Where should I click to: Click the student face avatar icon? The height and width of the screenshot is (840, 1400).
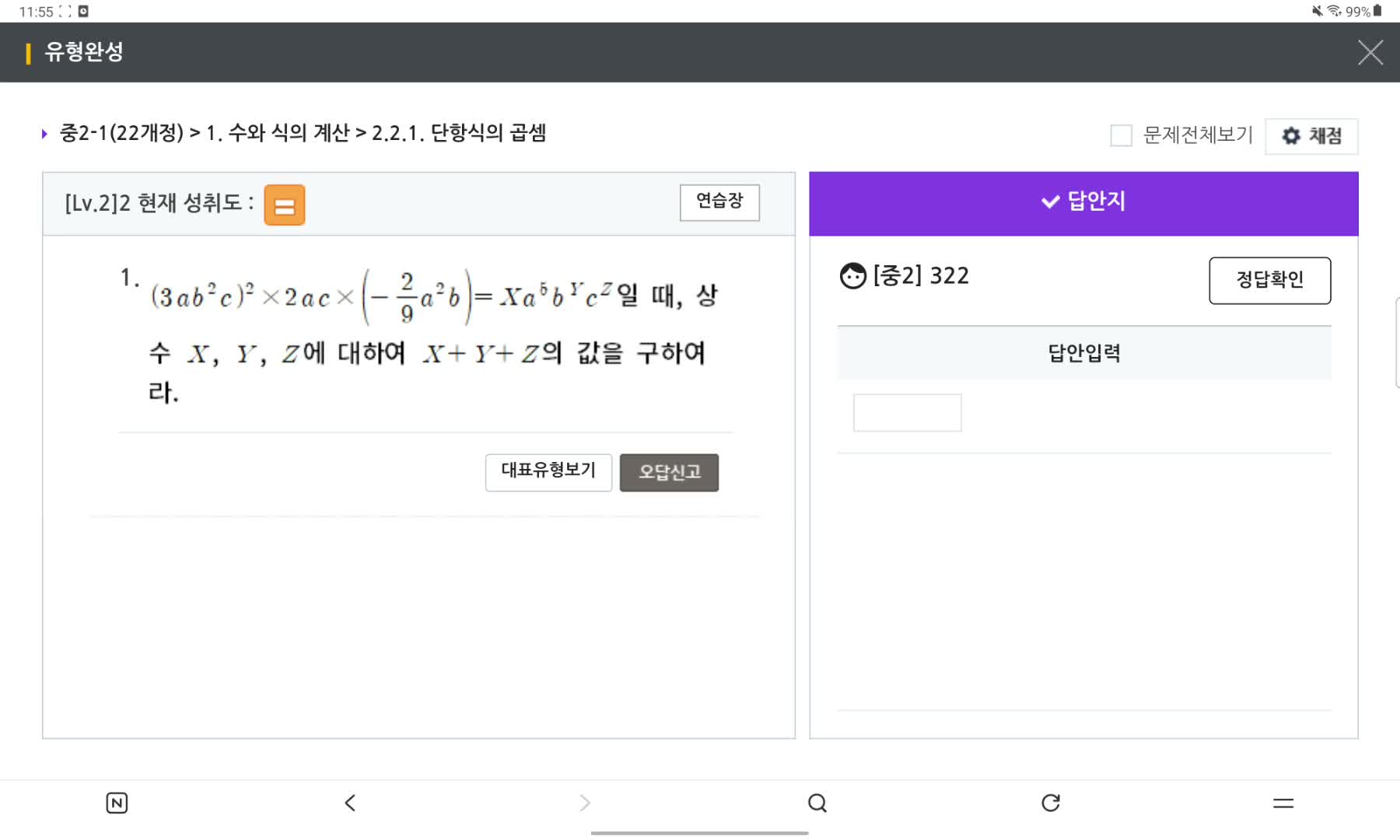coord(853,276)
